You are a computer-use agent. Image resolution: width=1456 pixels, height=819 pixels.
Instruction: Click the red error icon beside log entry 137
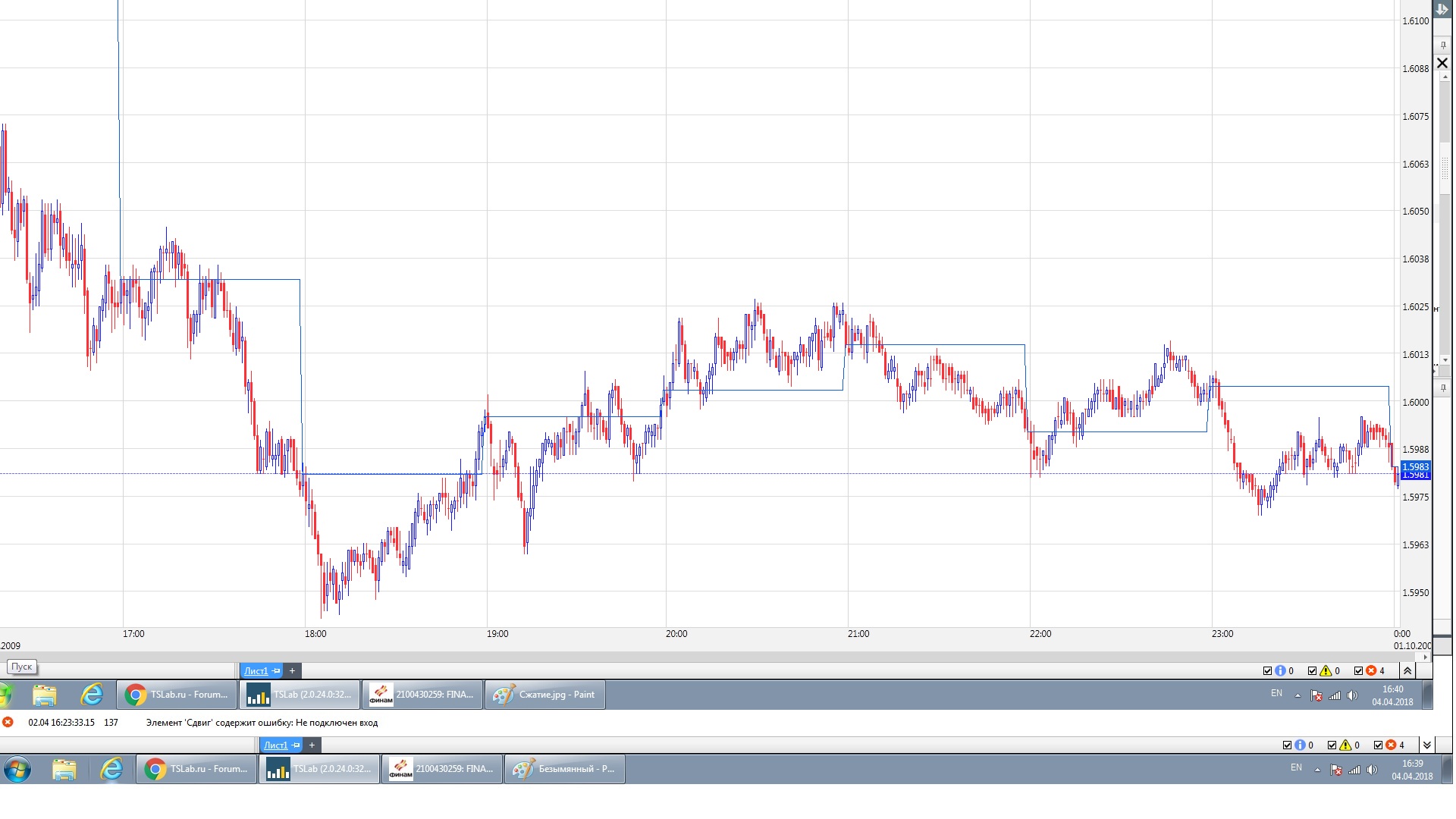(8, 722)
